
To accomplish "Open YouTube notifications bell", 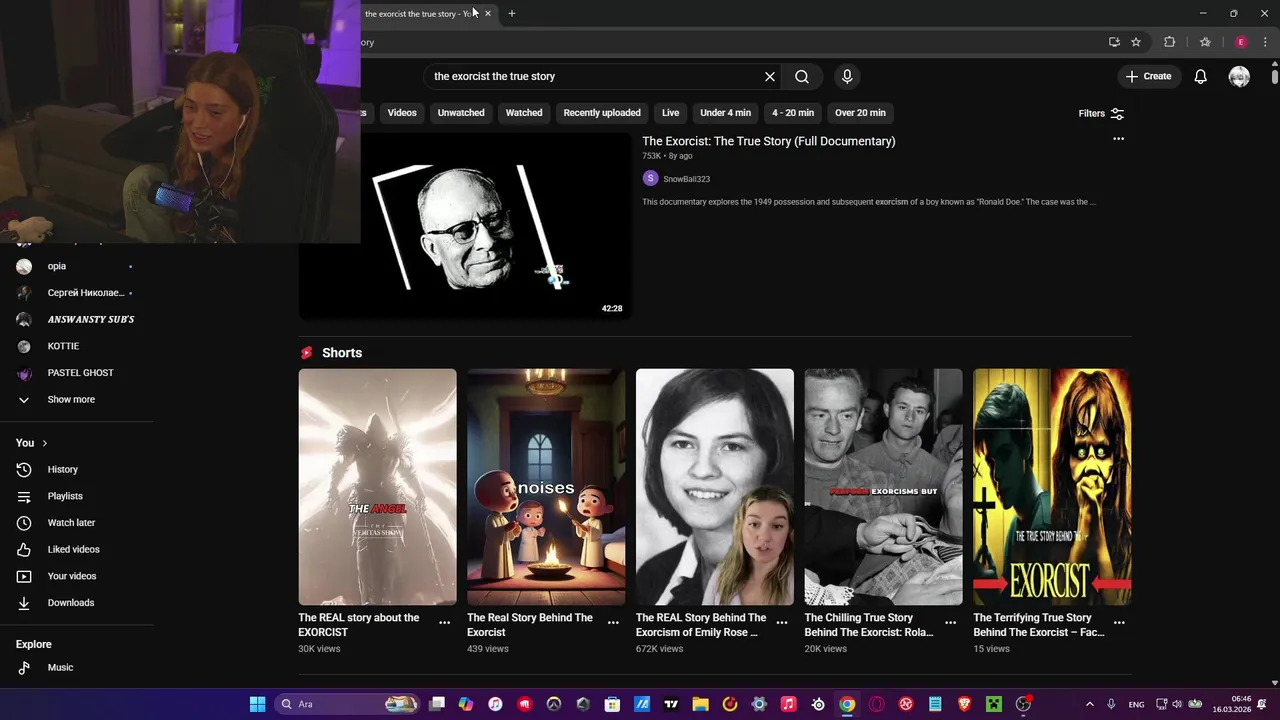I will tap(1200, 76).
